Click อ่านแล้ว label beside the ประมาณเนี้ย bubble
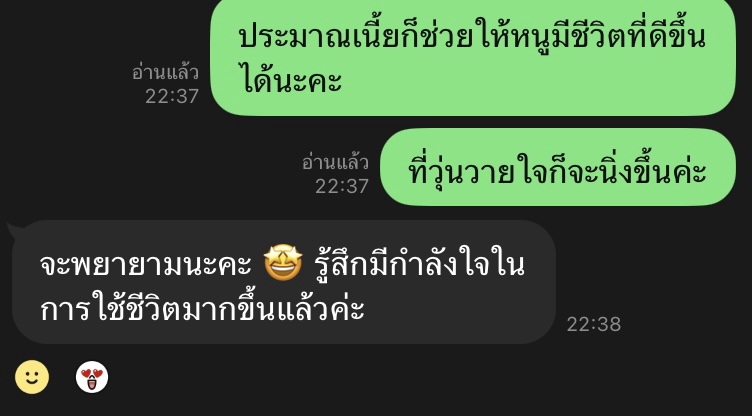Viewport: 752px width, 416px height. [x=165, y=73]
